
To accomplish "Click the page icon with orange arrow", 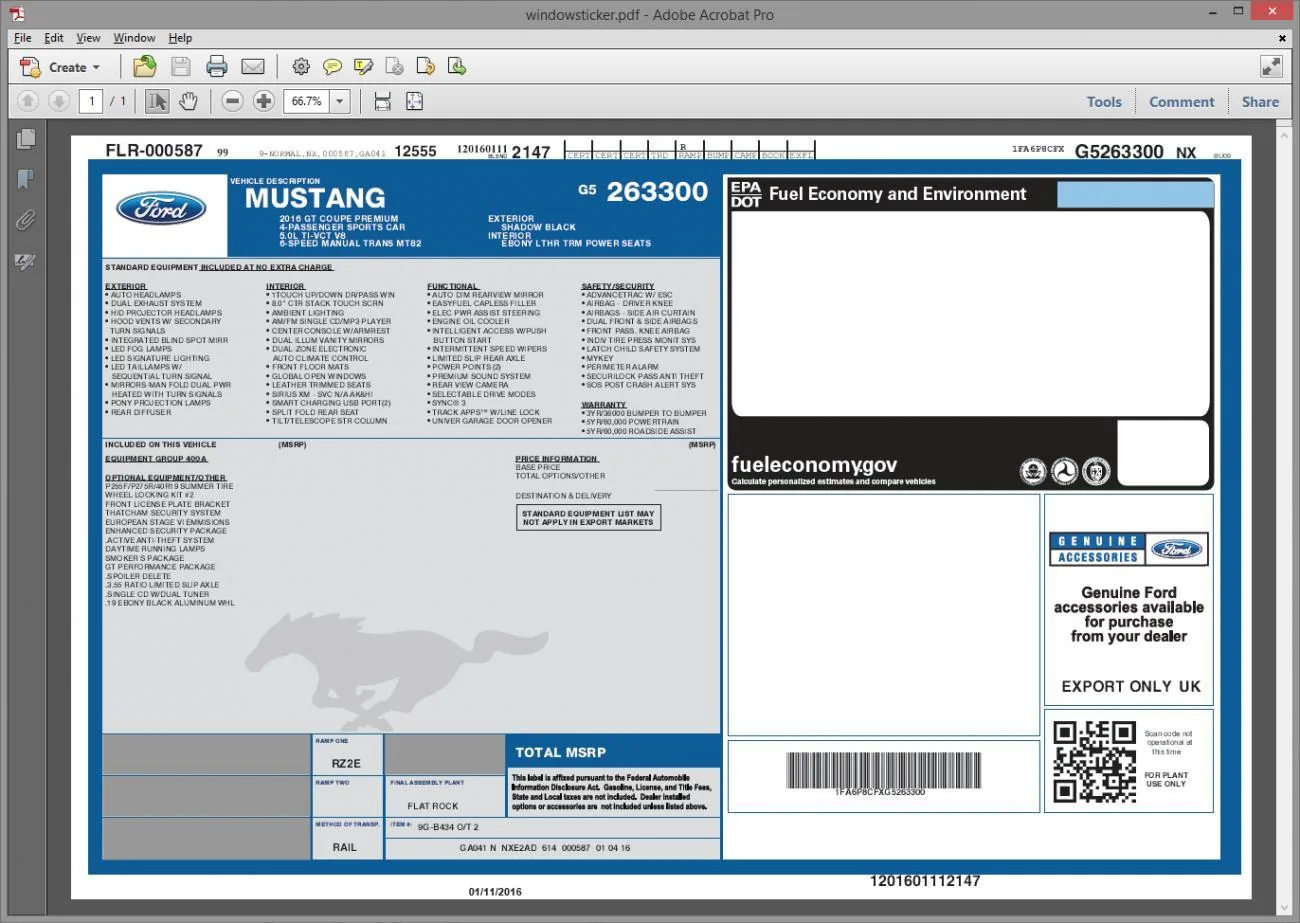I will pos(426,67).
